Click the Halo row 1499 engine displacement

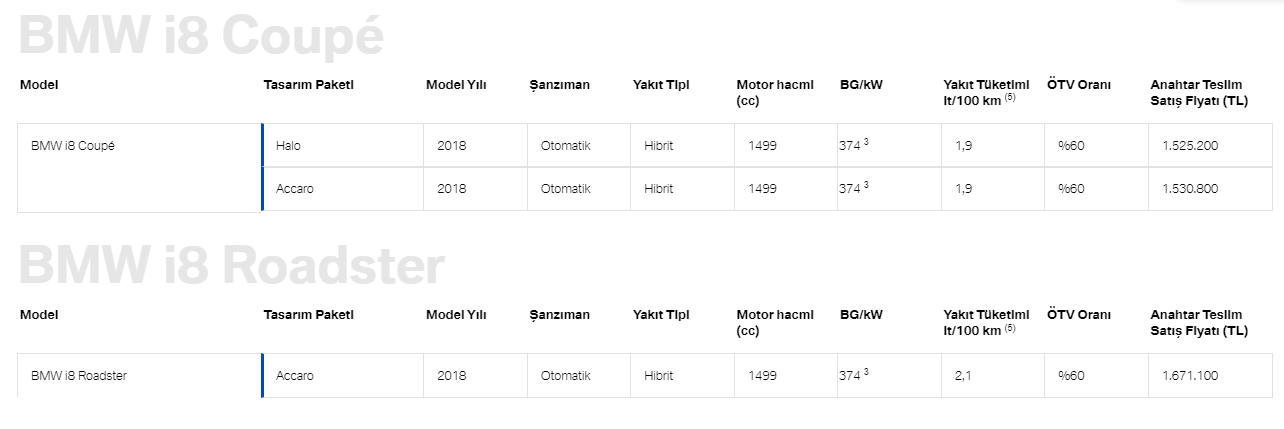762,146
